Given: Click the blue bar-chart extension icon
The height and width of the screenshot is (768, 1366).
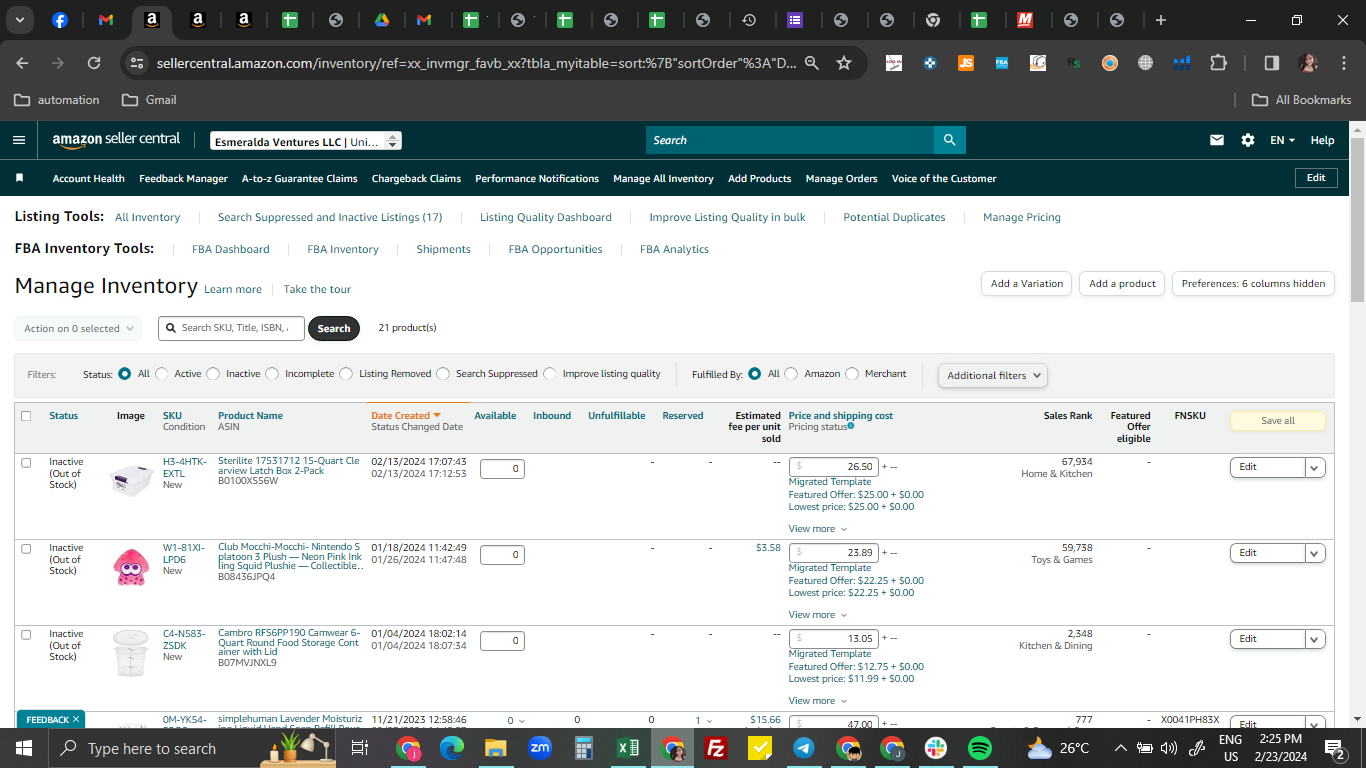Looking at the screenshot, I should [x=1182, y=63].
